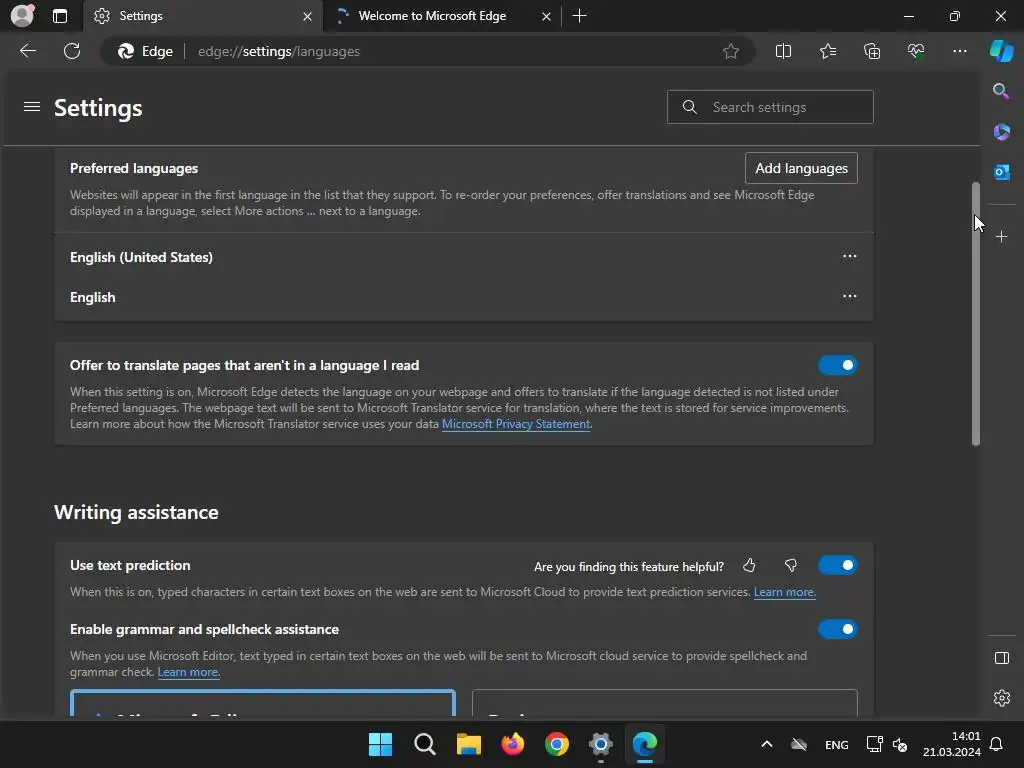Open Windows Start menu

click(380, 744)
